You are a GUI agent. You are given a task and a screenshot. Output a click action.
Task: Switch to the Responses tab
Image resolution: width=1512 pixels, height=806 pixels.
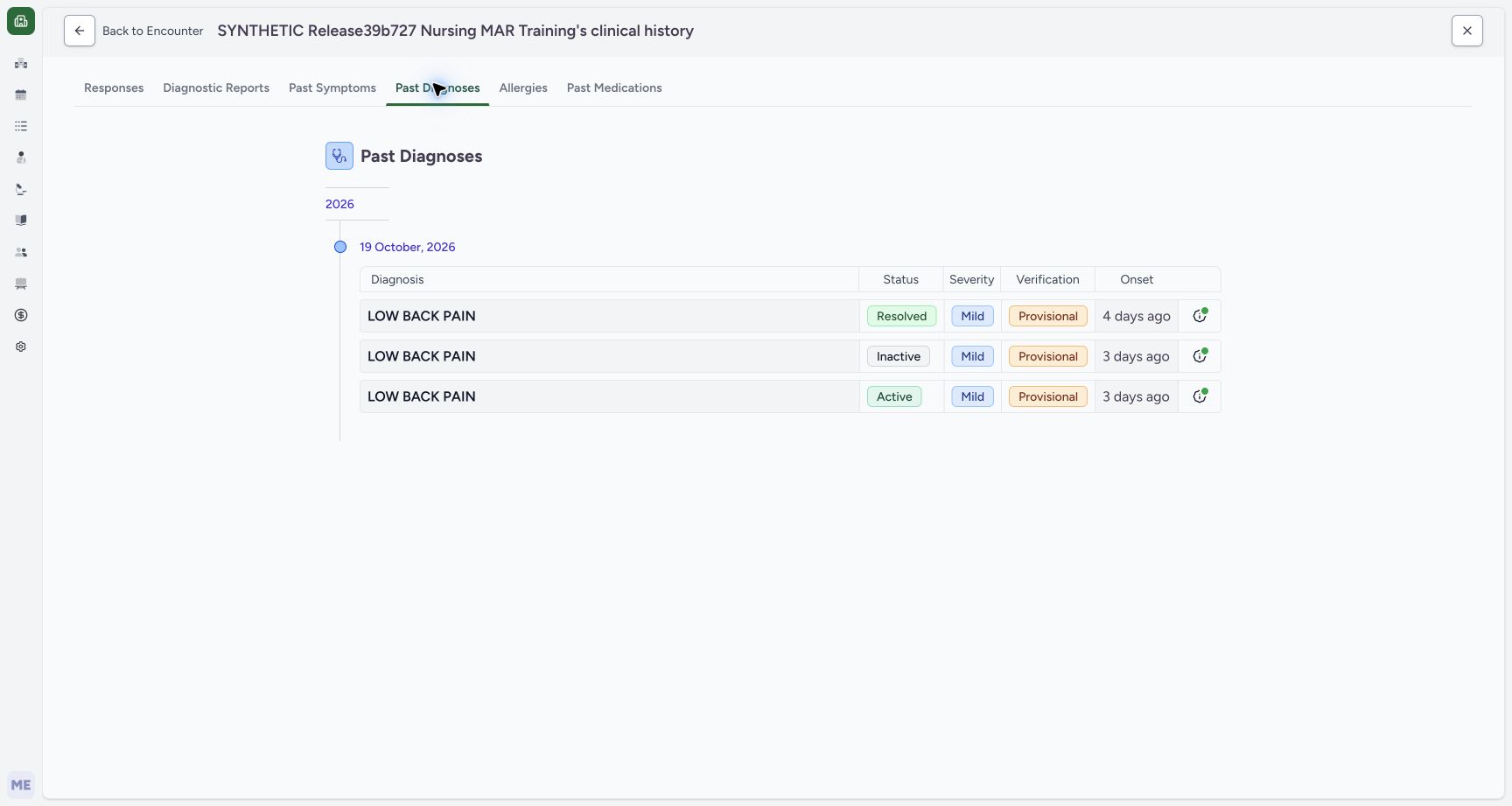[114, 88]
